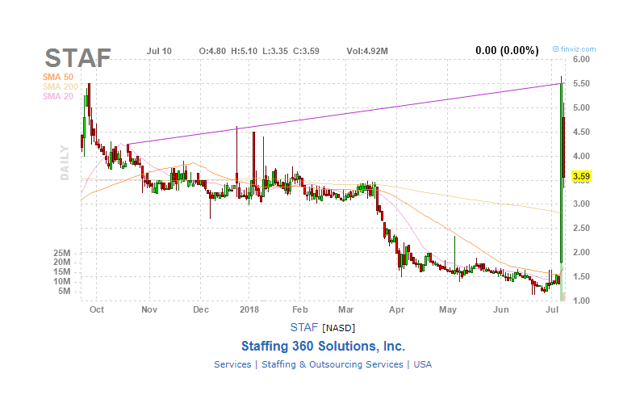Click the STAF ticker link below the chart
Viewport: 640px width, 412px height.
(304, 327)
